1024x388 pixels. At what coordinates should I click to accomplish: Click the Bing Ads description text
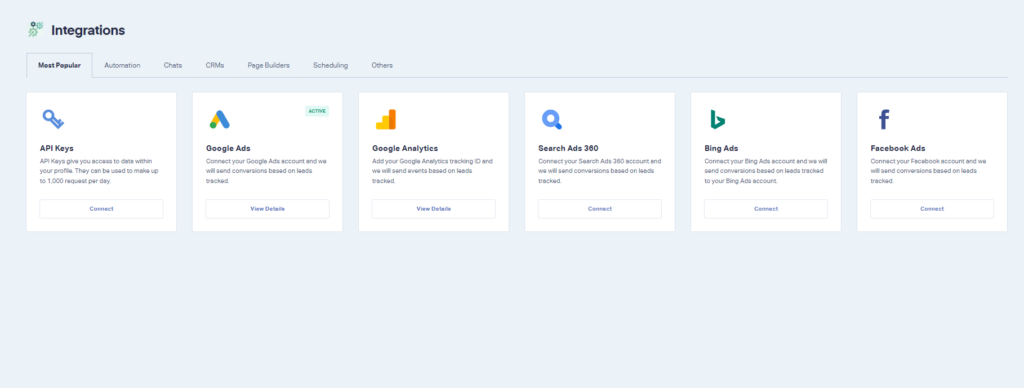pyautogui.click(x=765, y=170)
